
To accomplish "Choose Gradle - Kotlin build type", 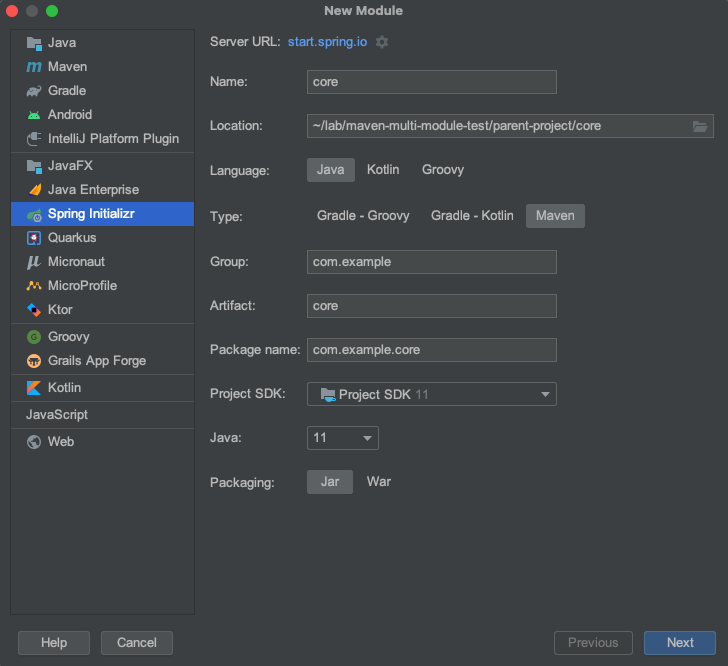I will (472, 215).
